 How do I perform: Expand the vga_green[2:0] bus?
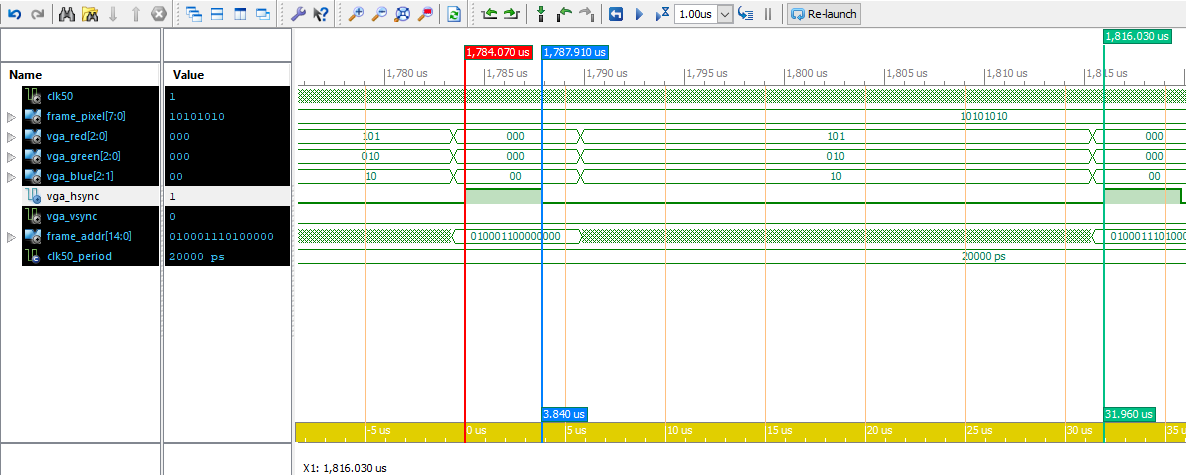pos(11,157)
